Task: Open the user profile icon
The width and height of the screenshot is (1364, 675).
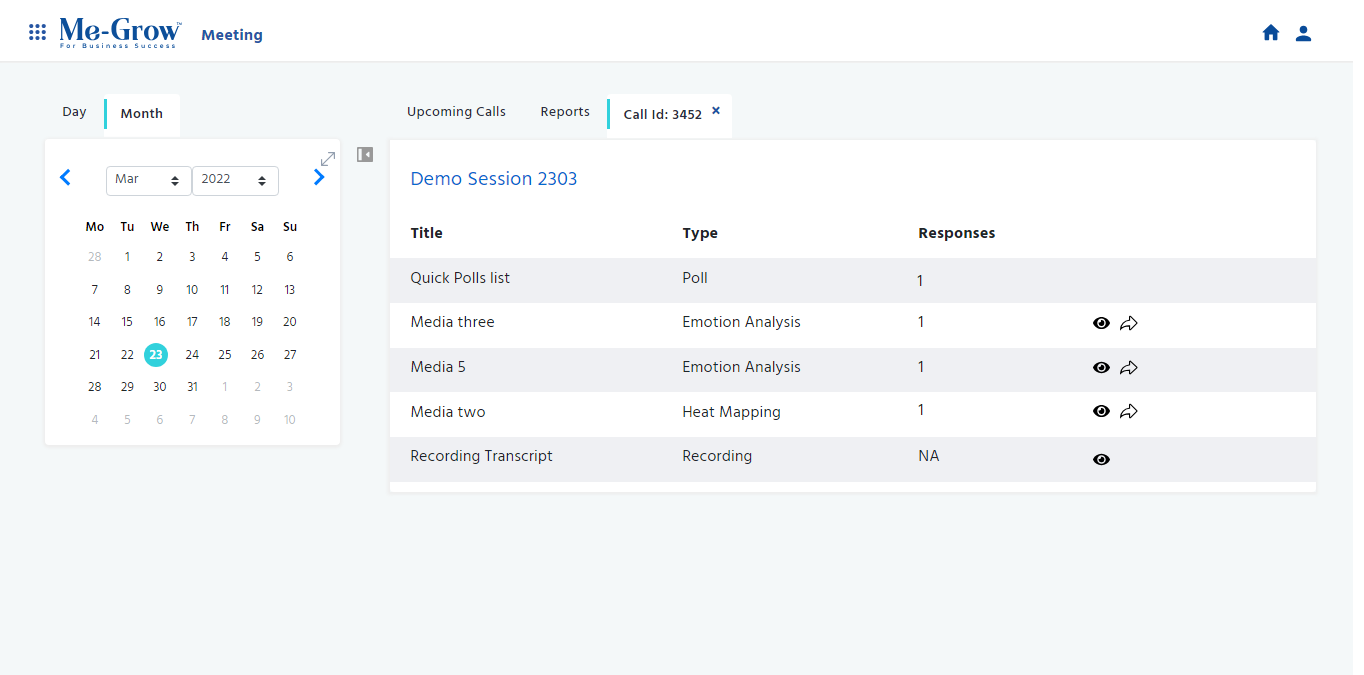Action: coord(1303,31)
